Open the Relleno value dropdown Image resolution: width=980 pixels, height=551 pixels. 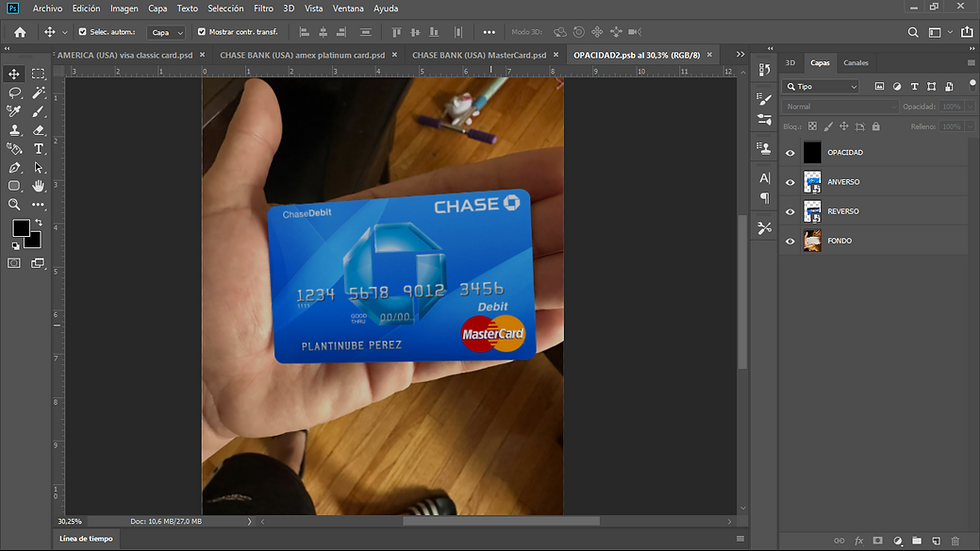pyautogui.click(x=970, y=126)
